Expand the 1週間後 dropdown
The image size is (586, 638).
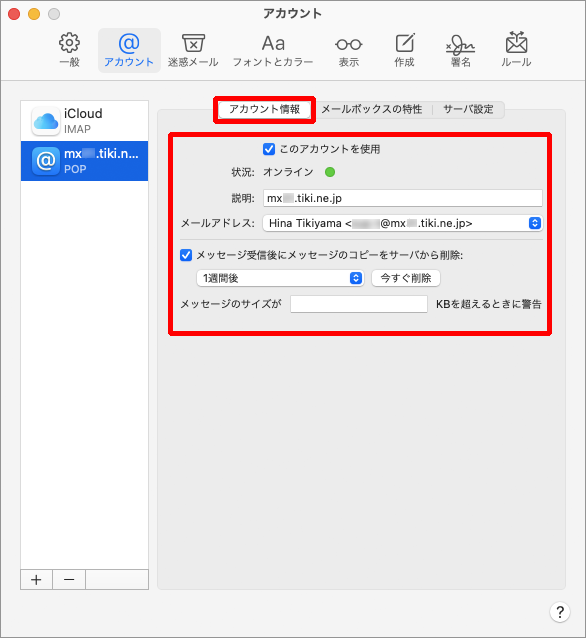point(280,278)
